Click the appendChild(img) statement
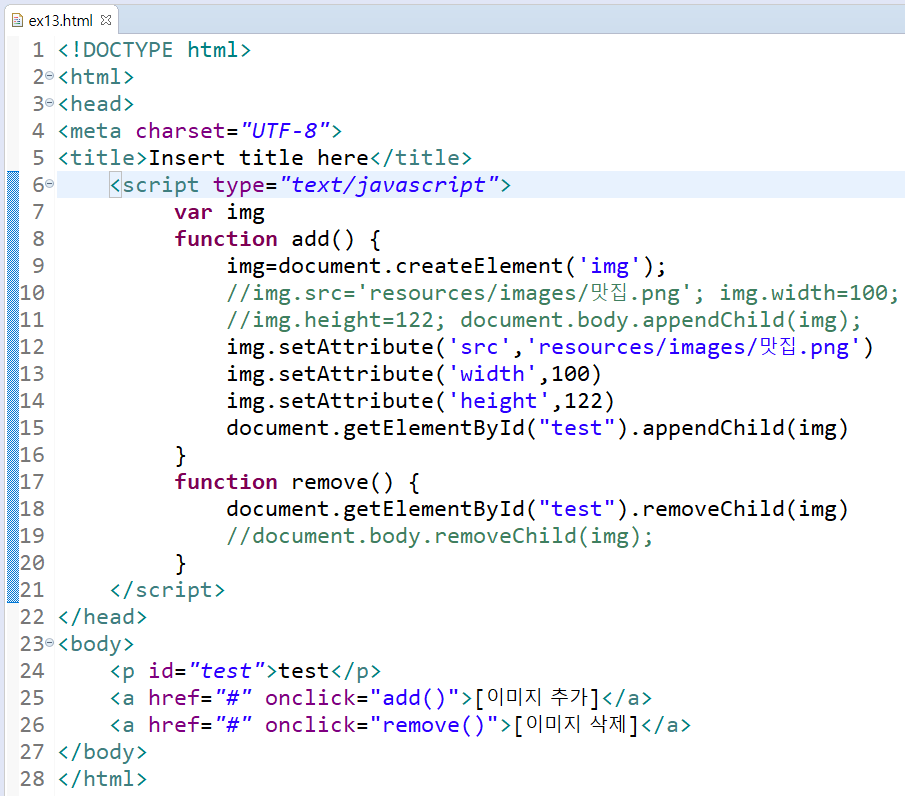The height and width of the screenshot is (796, 905). pyautogui.click(x=537, y=428)
